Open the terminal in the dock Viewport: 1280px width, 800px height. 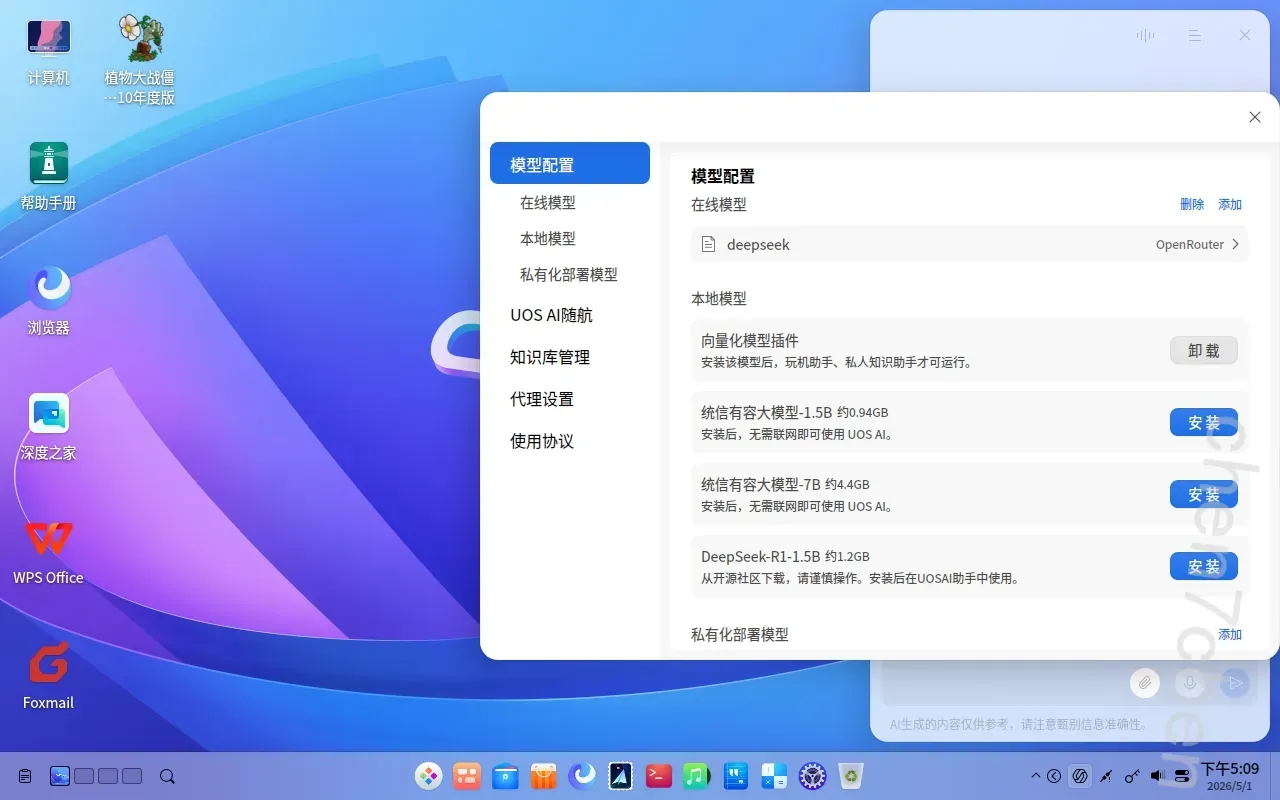pos(659,776)
